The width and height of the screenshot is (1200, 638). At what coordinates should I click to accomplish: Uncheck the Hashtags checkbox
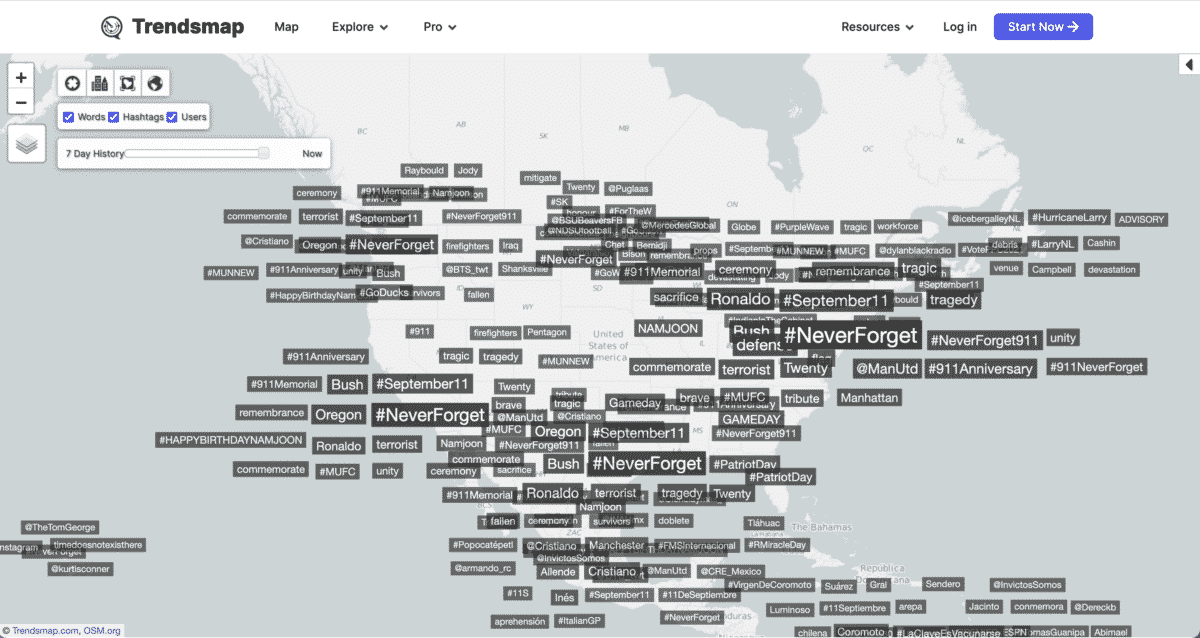114,117
